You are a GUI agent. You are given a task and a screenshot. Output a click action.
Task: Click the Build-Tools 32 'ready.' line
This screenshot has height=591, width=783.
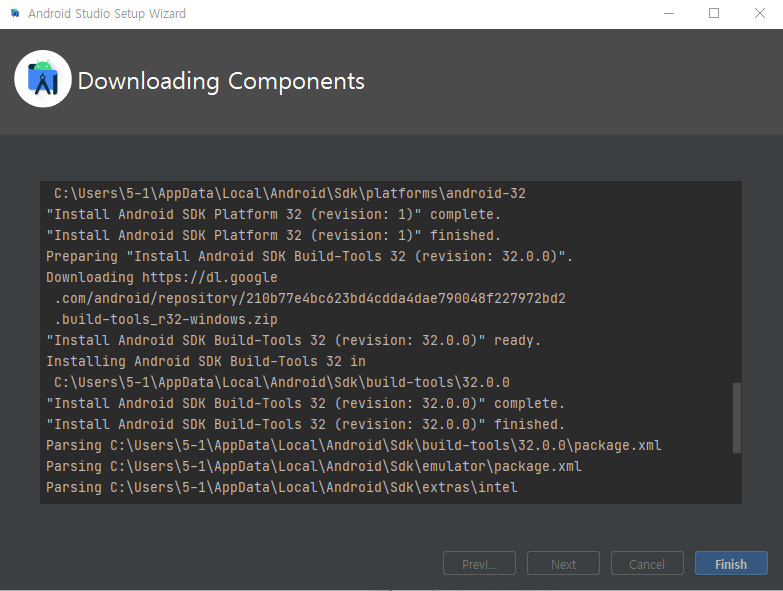pos(294,340)
